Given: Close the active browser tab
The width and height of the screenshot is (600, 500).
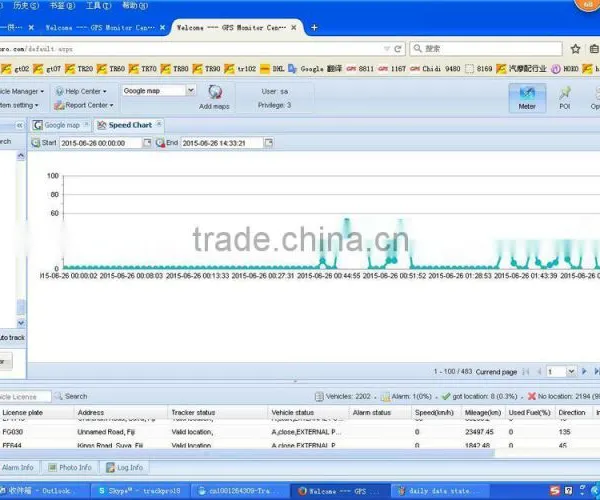Looking at the screenshot, I should pyautogui.click(x=293, y=28).
